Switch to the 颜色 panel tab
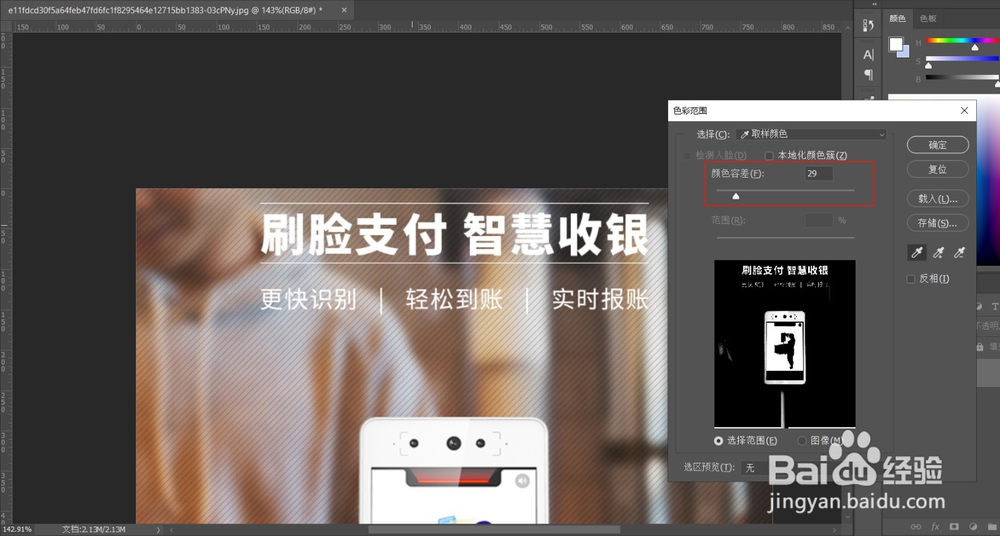 (897, 19)
